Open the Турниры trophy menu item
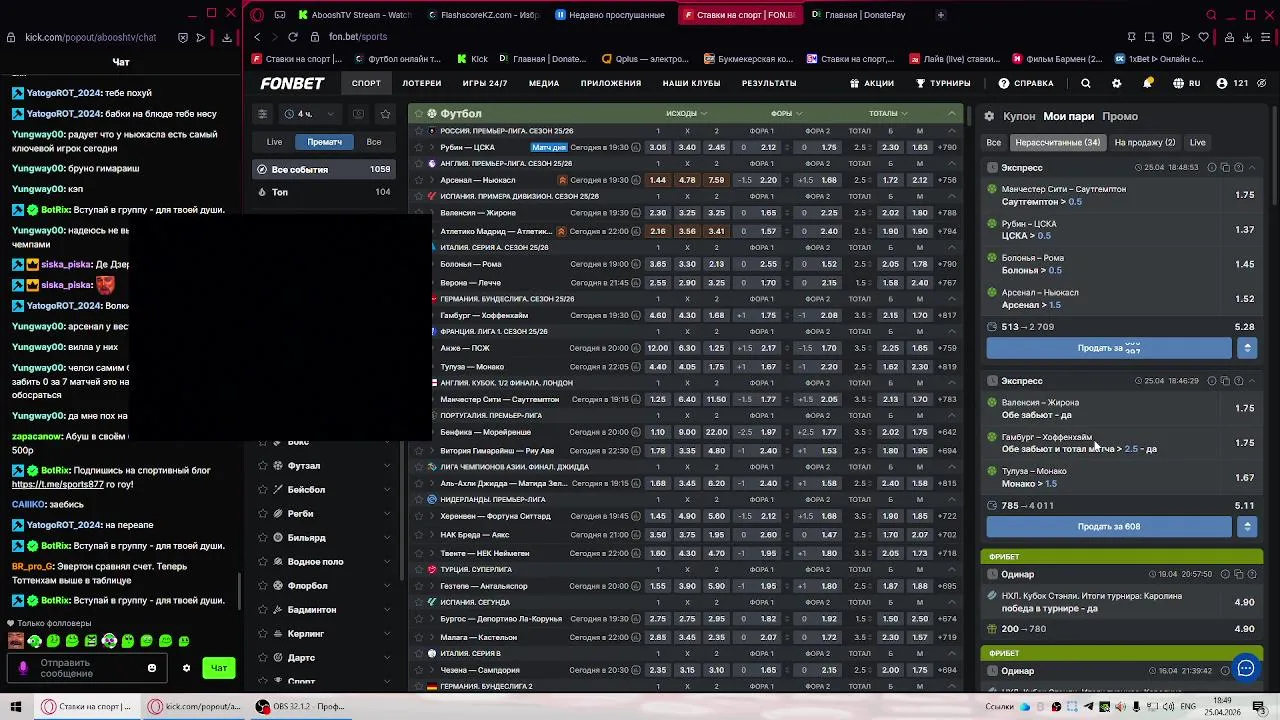The width and height of the screenshot is (1280, 720). click(x=943, y=83)
